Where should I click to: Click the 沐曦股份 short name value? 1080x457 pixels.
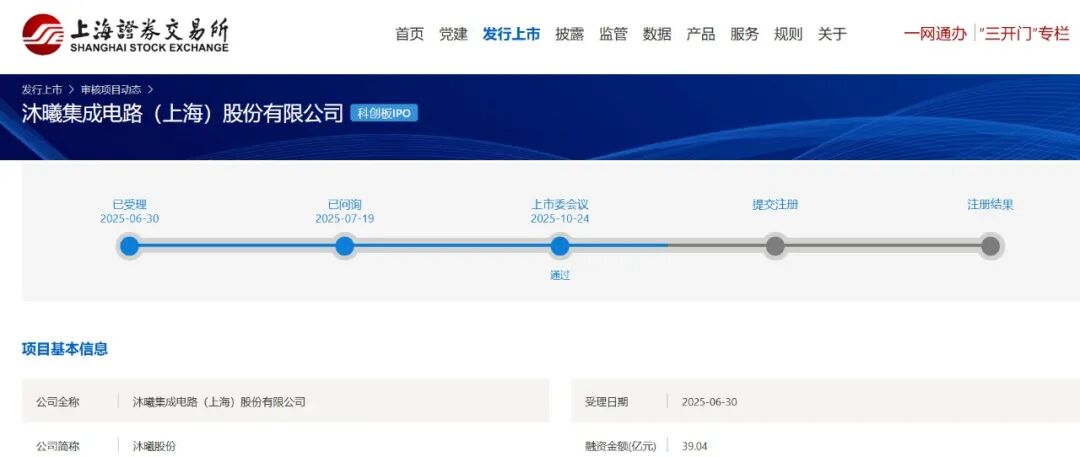click(x=154, y=446)
